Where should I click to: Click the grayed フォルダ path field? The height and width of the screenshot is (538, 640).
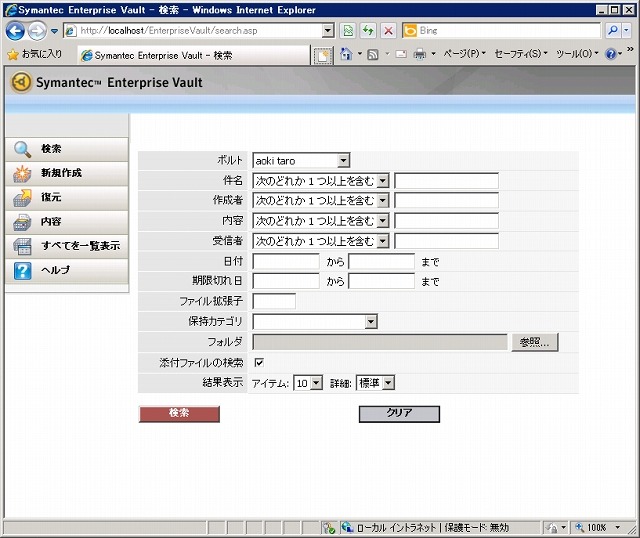[x=380, y=342]
